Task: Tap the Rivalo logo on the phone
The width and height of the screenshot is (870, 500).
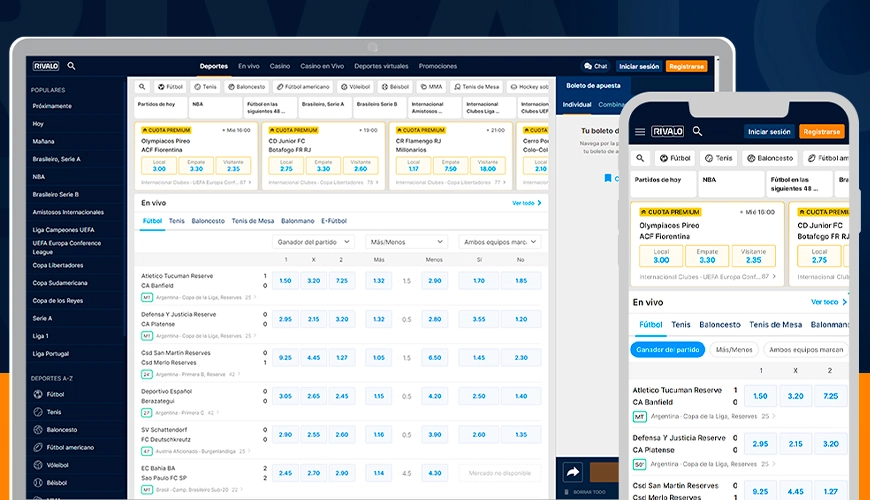Action: point(667,132)
